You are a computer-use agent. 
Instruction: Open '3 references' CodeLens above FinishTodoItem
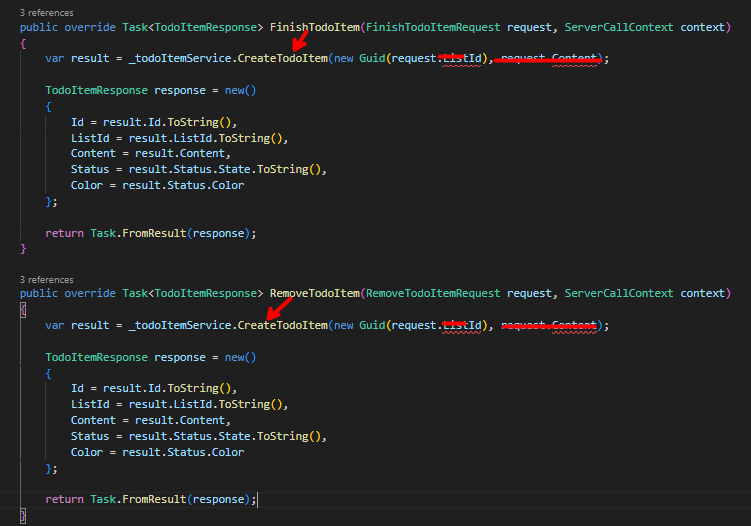coord(46,13)
